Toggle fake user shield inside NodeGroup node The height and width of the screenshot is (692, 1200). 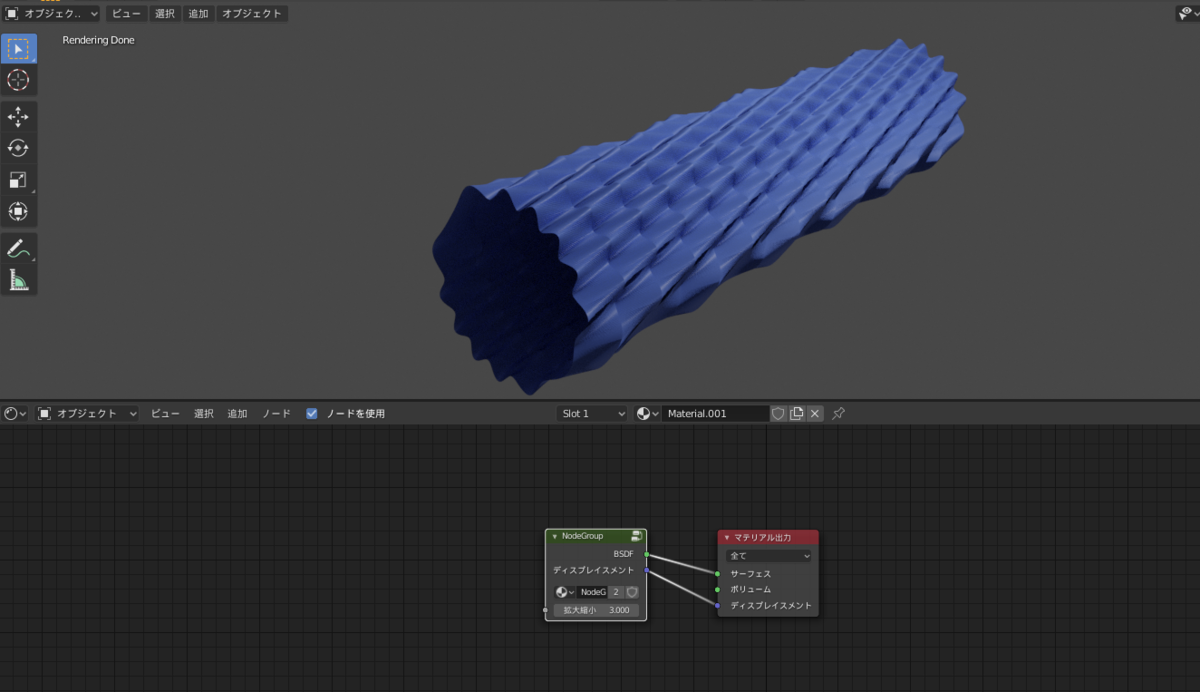632,592
